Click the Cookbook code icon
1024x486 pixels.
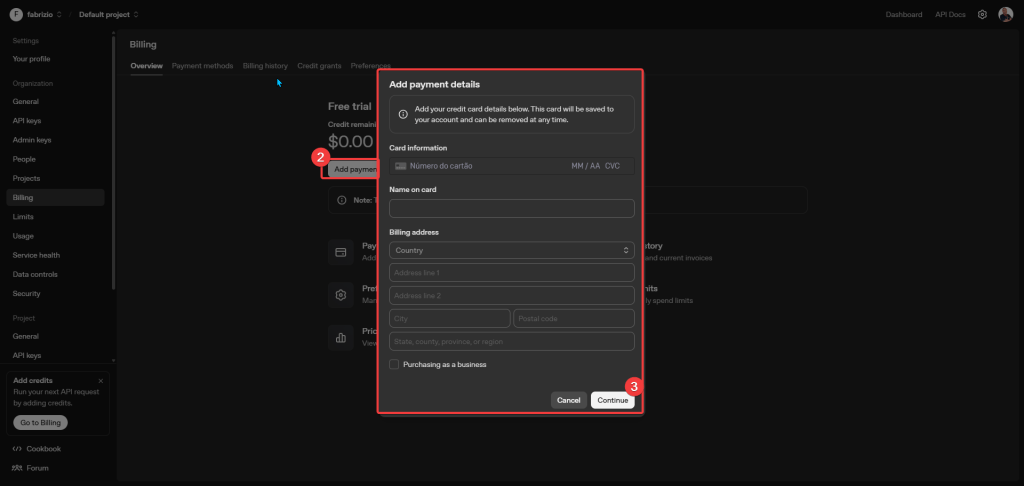17,449
